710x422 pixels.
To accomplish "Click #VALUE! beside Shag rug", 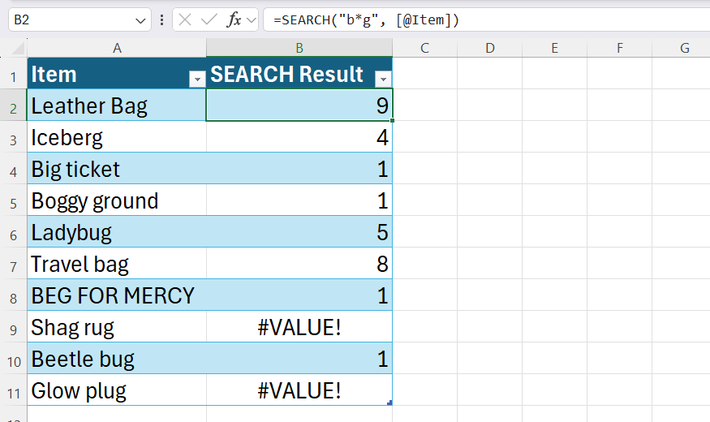I will point(299,327).
